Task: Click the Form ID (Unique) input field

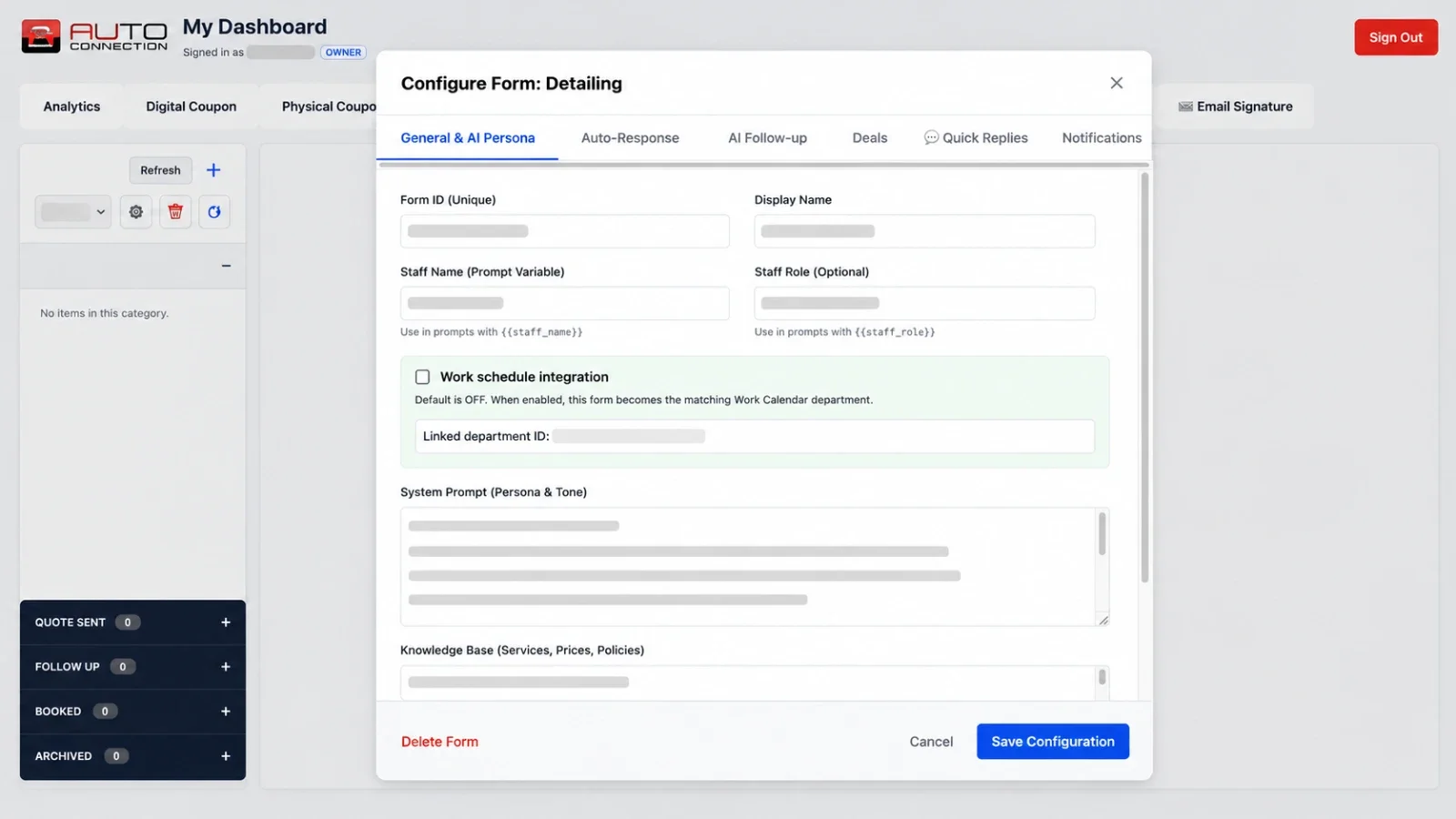Action: [564, 231]
